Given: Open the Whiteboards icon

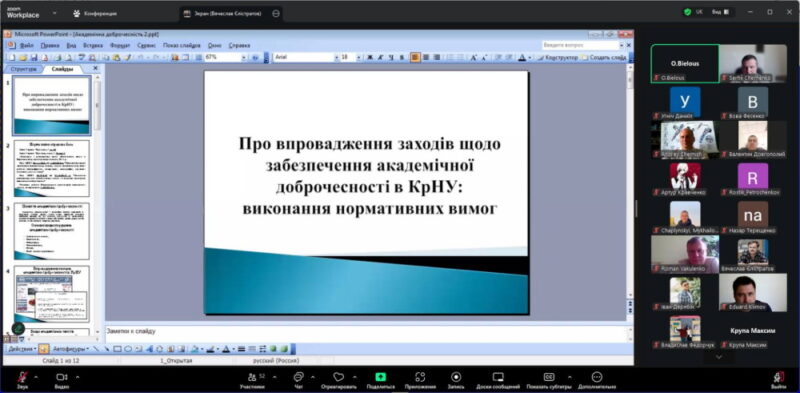Looking at the screenshot, I should coord(498,377).
